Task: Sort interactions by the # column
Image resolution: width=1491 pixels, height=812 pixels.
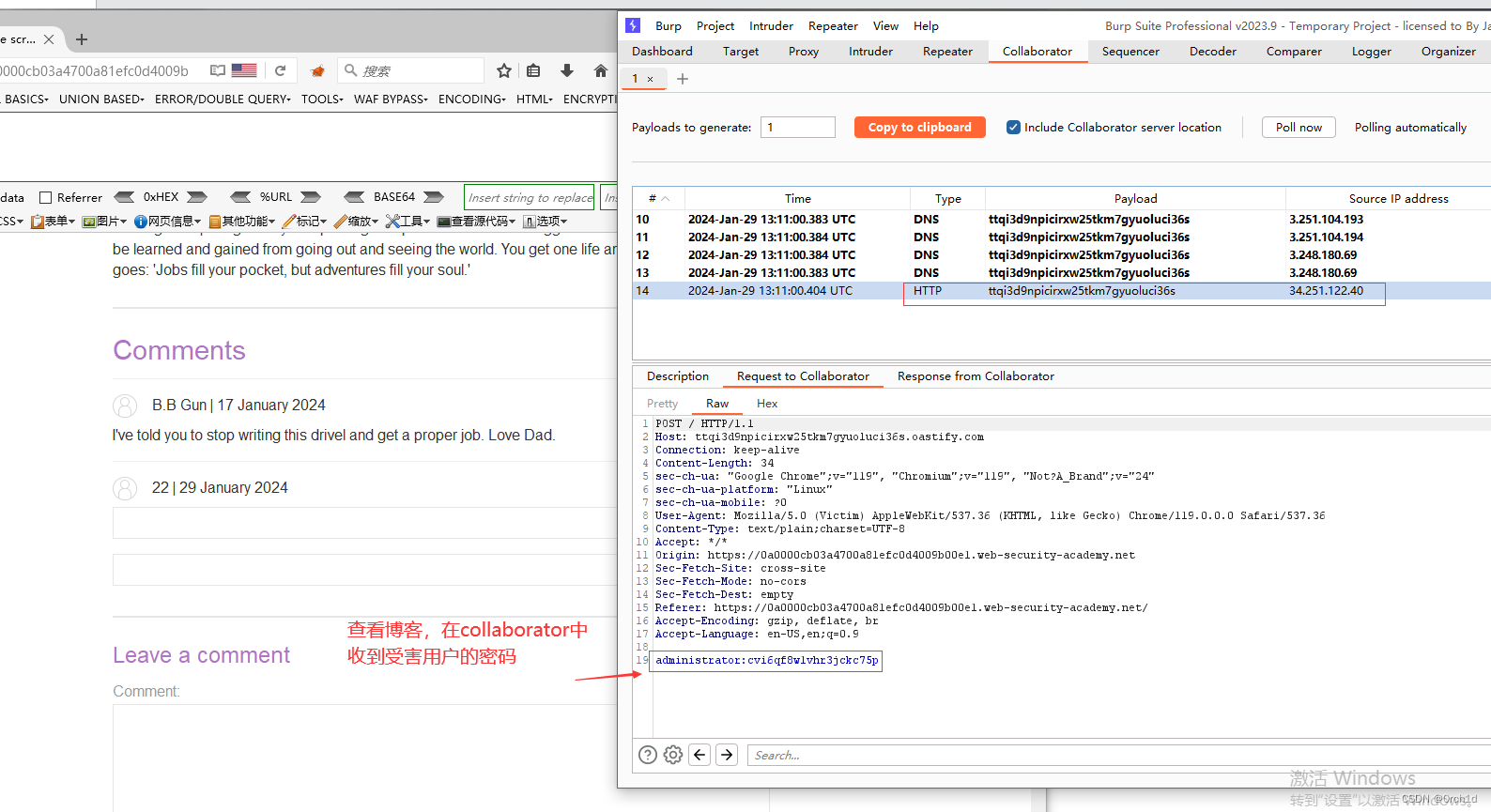Action: 658,198
